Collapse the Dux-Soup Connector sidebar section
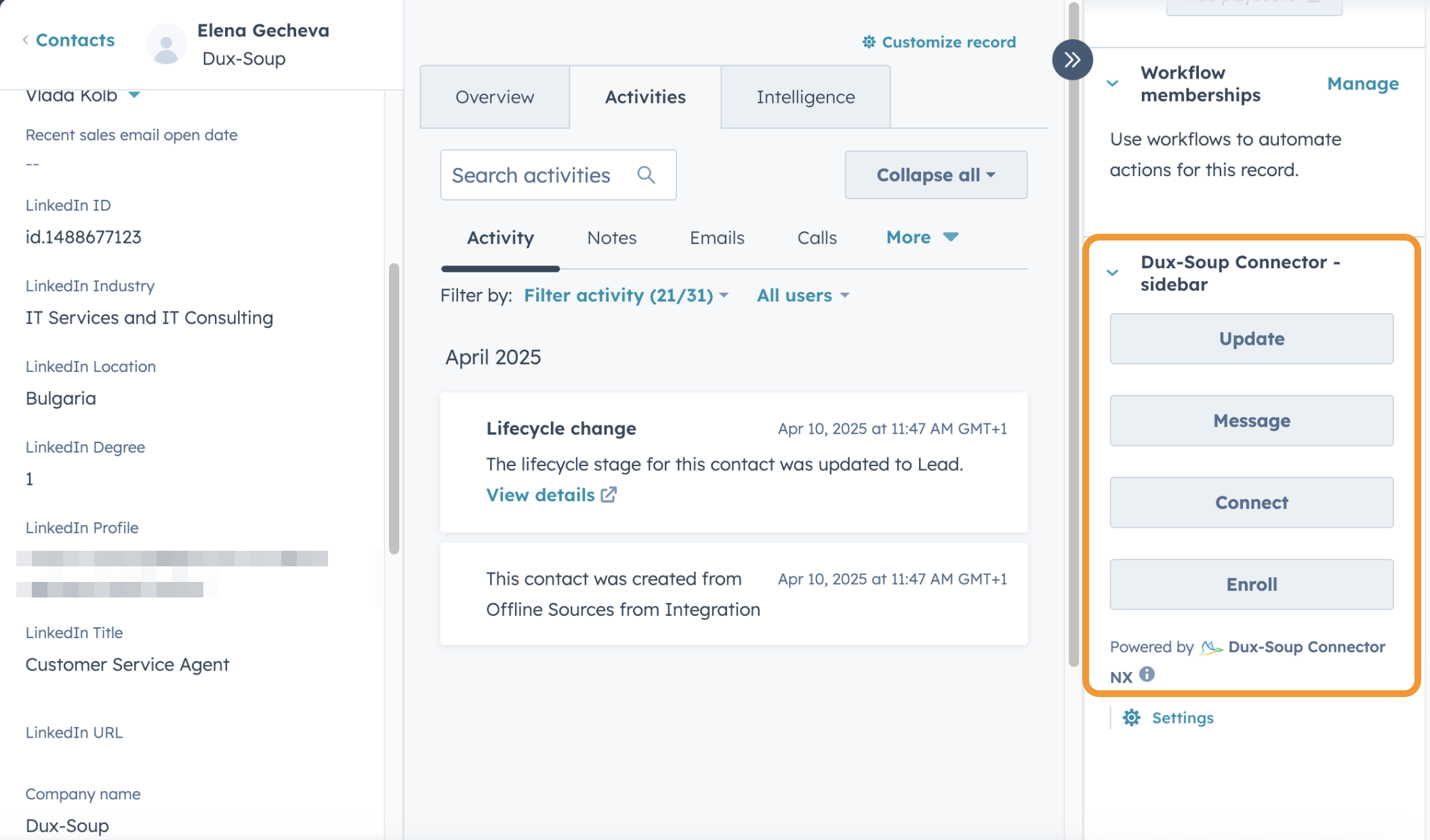Image resolution: width=1430 pixels, height=840 pixels. point(1112,273)
